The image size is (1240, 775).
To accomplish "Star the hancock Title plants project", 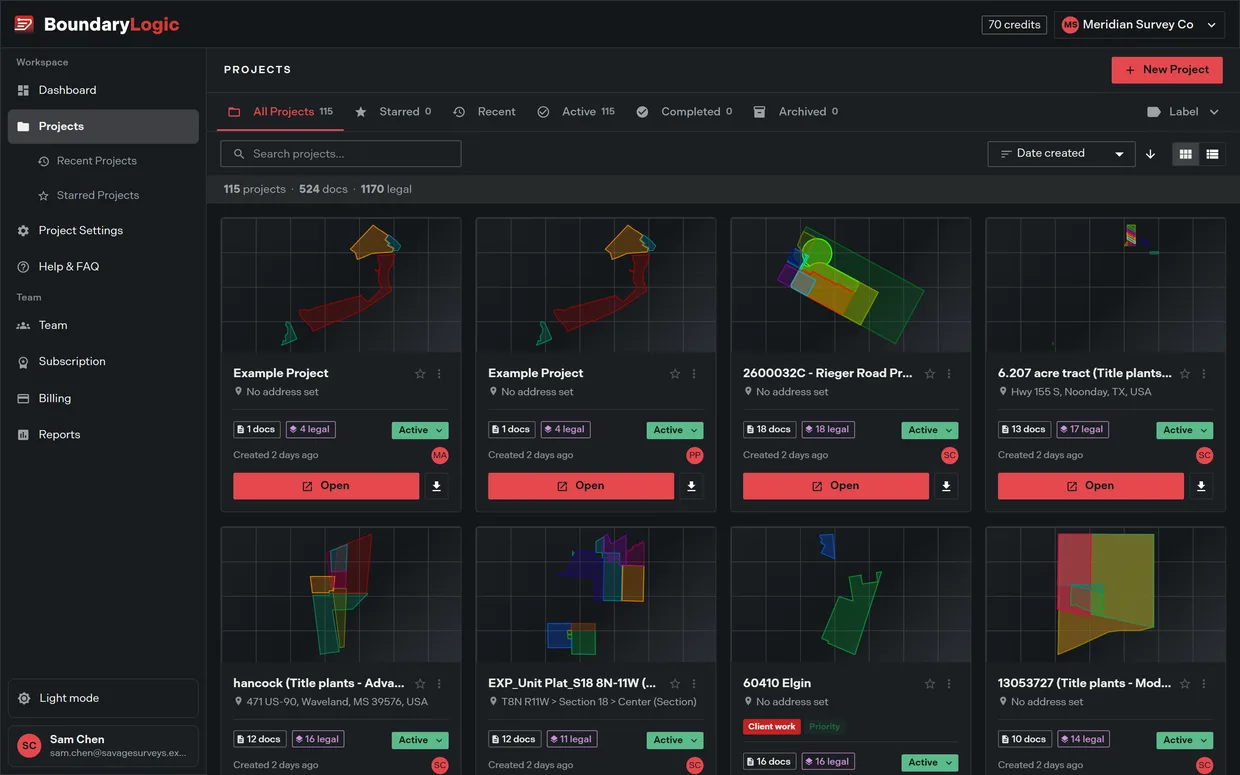I will coord(420,684).
